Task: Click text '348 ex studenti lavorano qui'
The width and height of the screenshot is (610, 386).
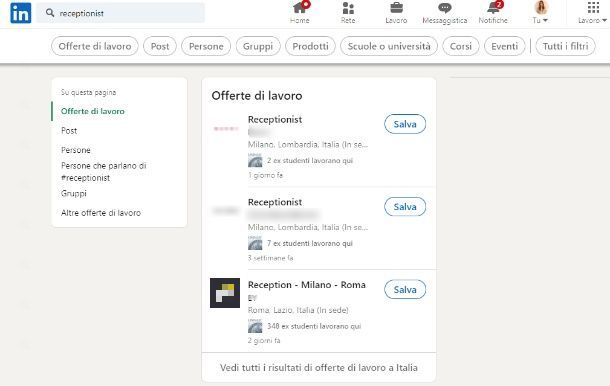Action: (x=314, y=326)
